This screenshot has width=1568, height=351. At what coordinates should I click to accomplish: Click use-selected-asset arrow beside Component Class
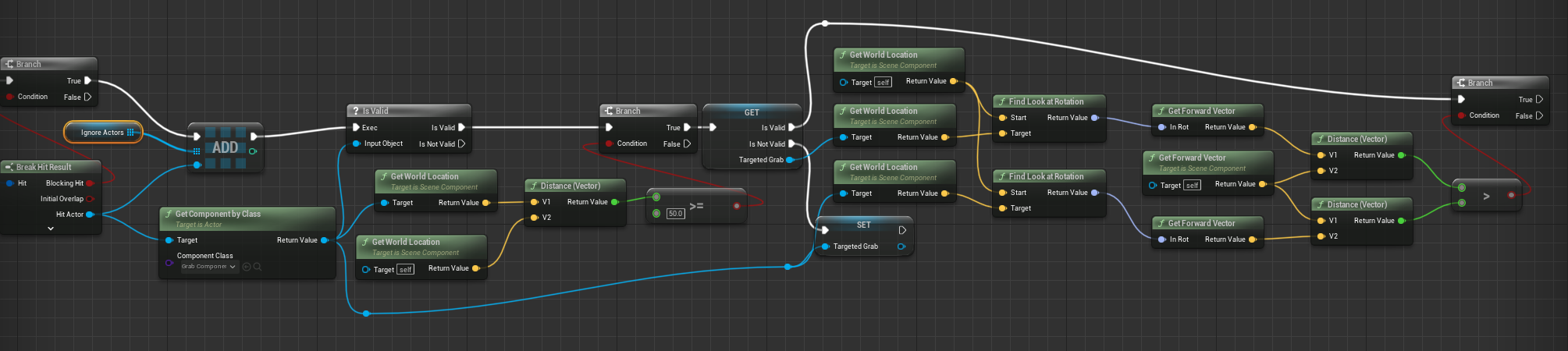[247, 267]
